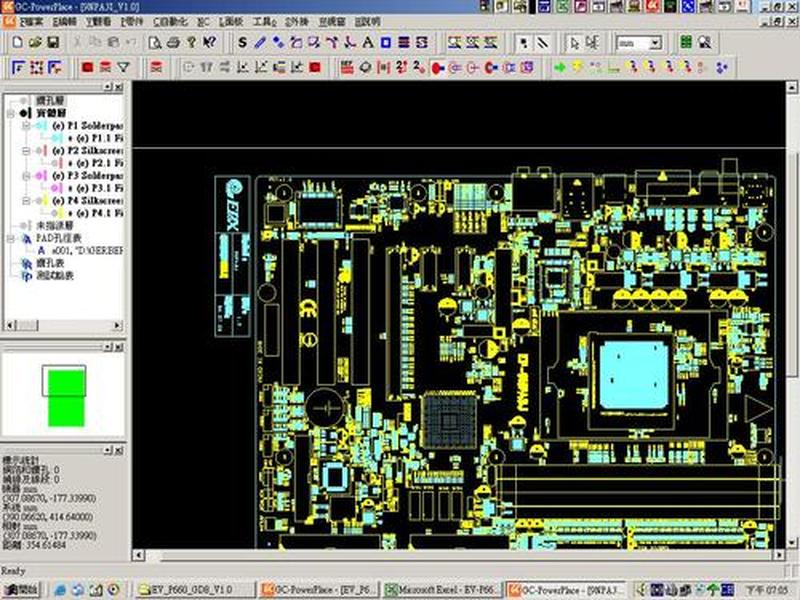This screenshot has width=800, height=600.
Task: Click the Windows Start button
Action: click(x=20, y=589)
